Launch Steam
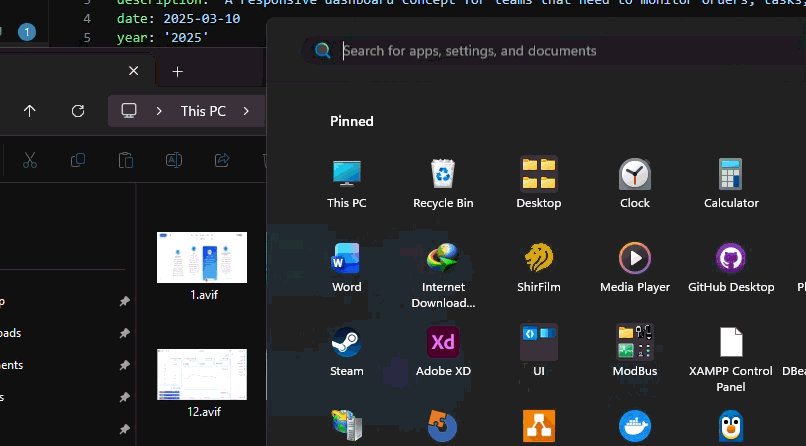806x446 pixels. (x=346, y=351)
